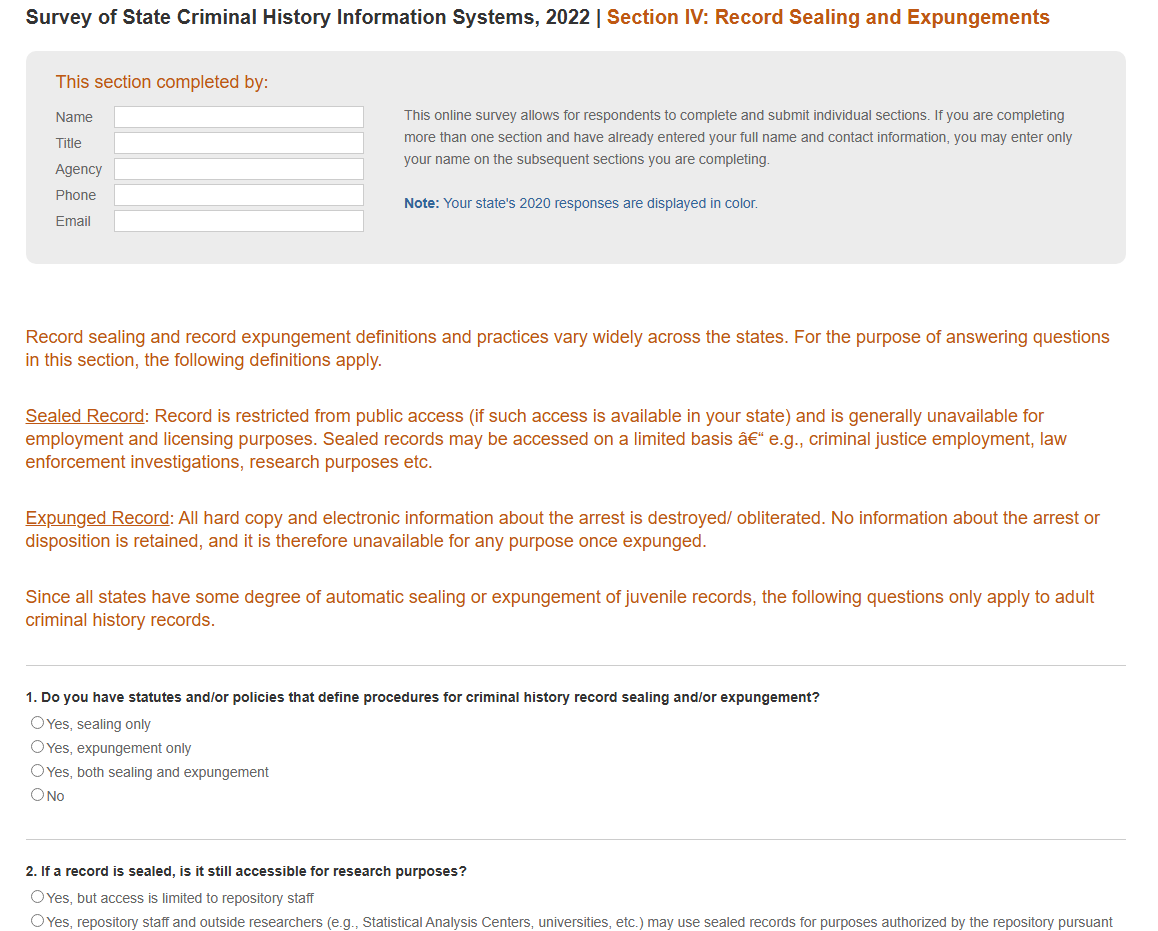Click the underlined "Sealed Record" term

point(85,416)
